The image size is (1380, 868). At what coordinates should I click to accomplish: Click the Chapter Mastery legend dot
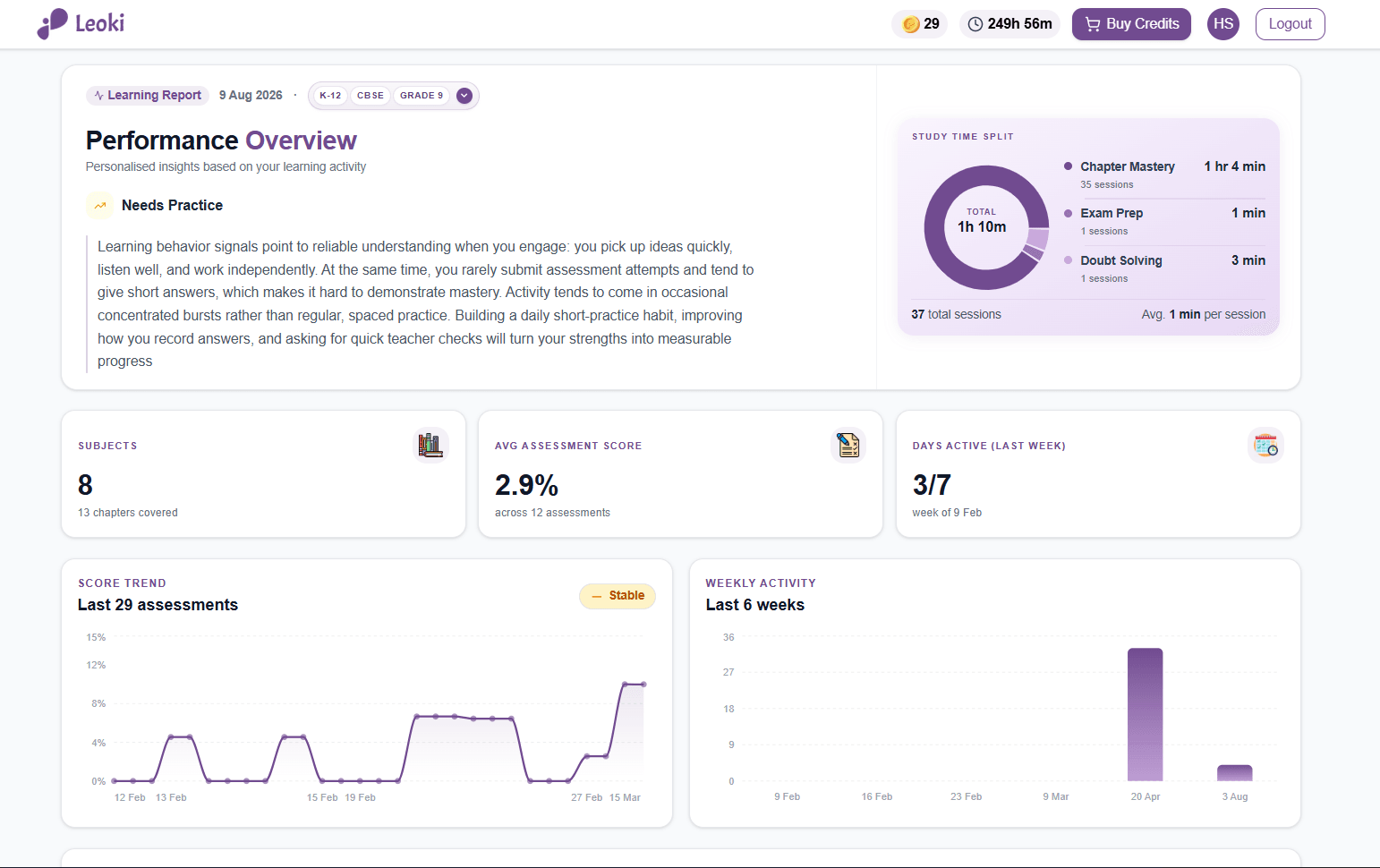tap(1068, 166)
